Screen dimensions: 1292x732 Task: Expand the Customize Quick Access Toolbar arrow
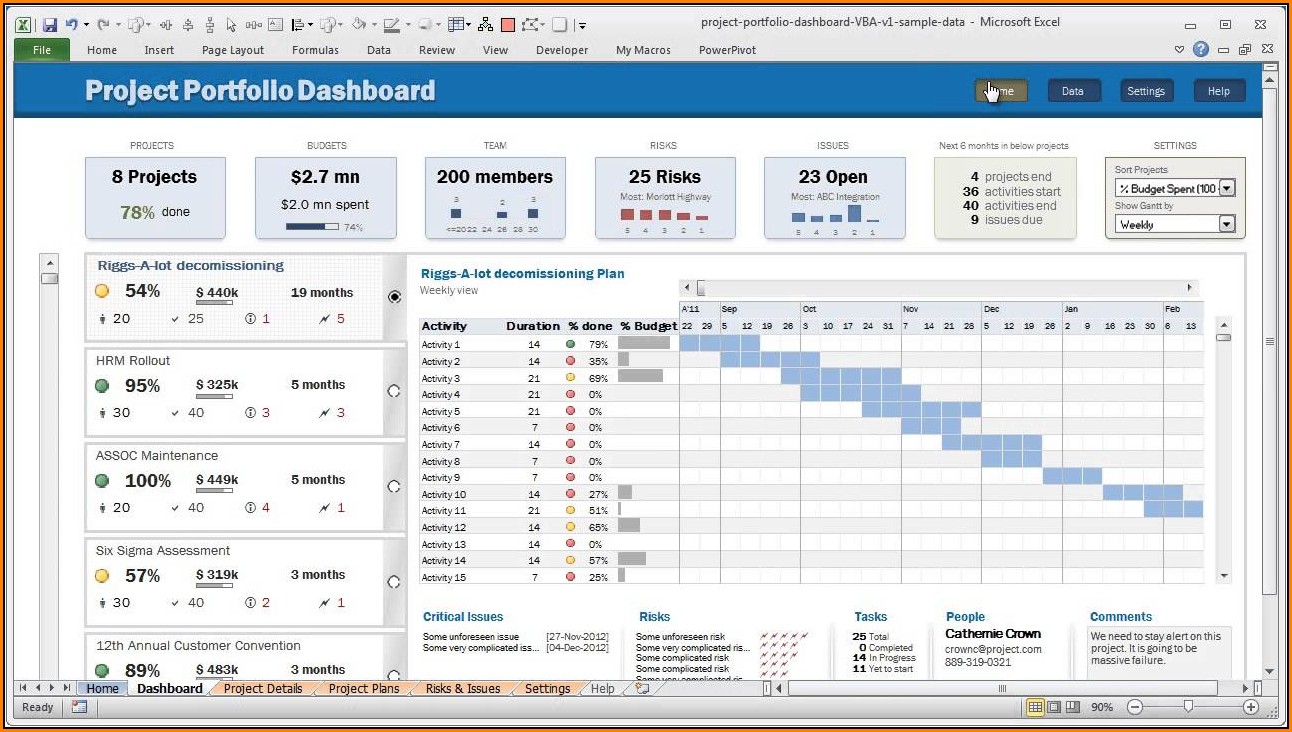point(583,25)
